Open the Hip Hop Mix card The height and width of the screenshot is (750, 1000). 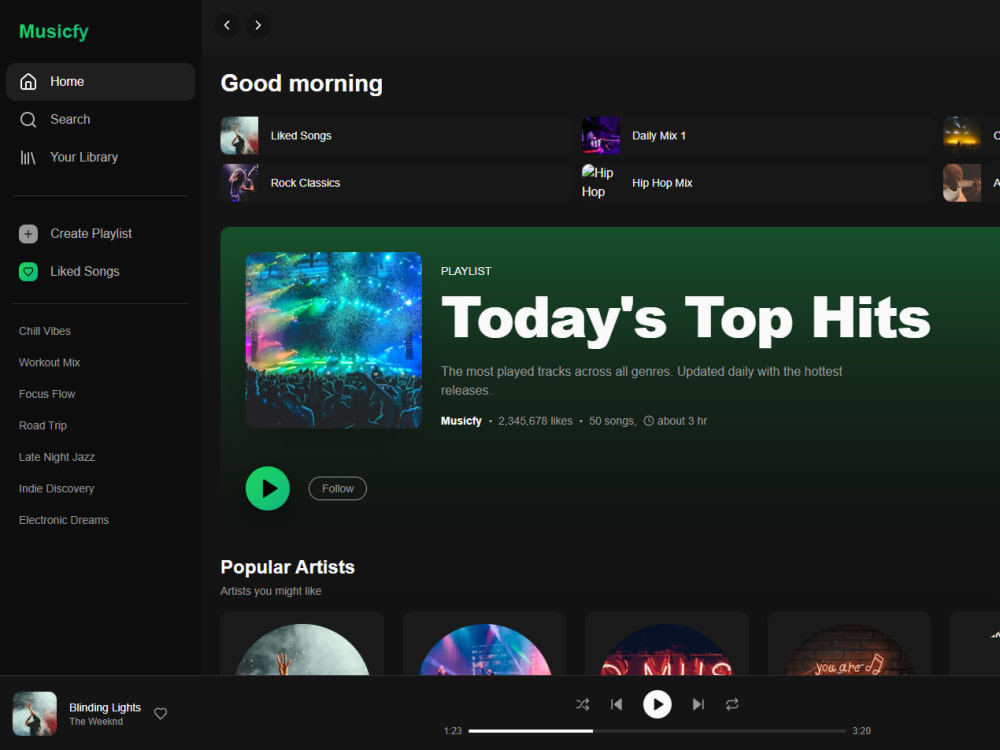pos(757,183)
